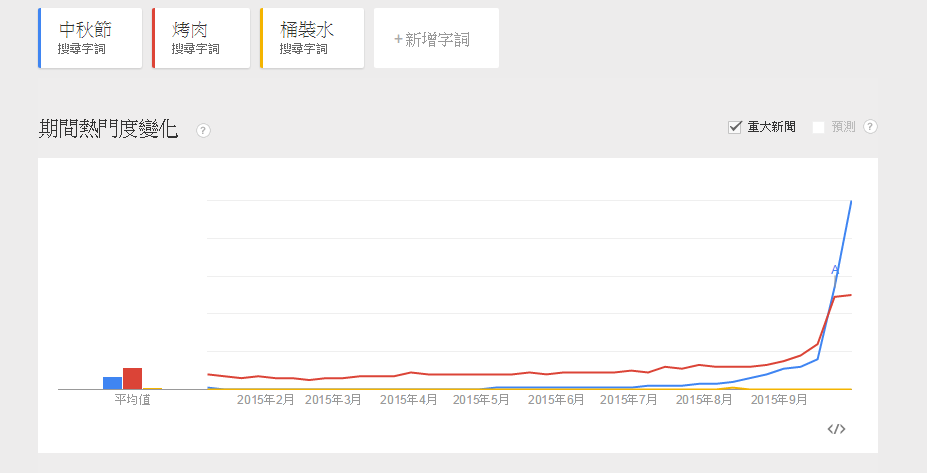This screenshot has height=473, width=927.
Task: Click the help icon beside 預測
Action: (x=870, y=127)
